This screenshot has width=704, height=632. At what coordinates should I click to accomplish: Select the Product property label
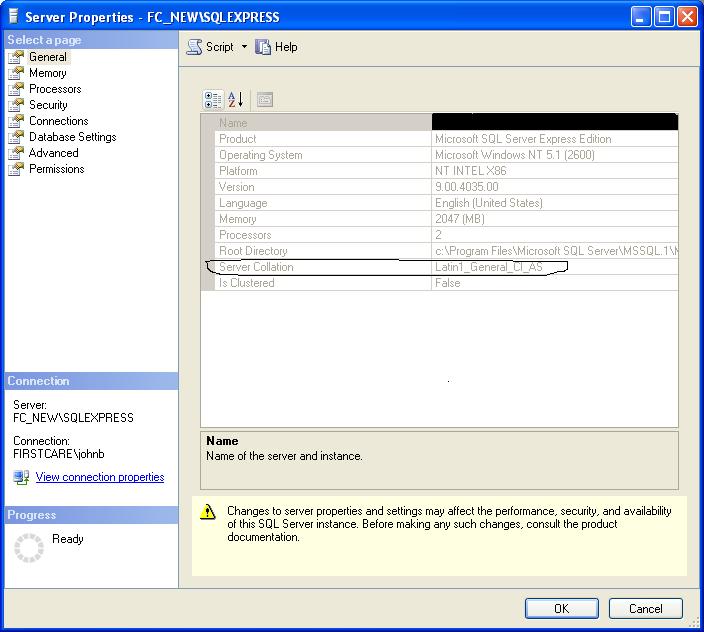point(238,139)
